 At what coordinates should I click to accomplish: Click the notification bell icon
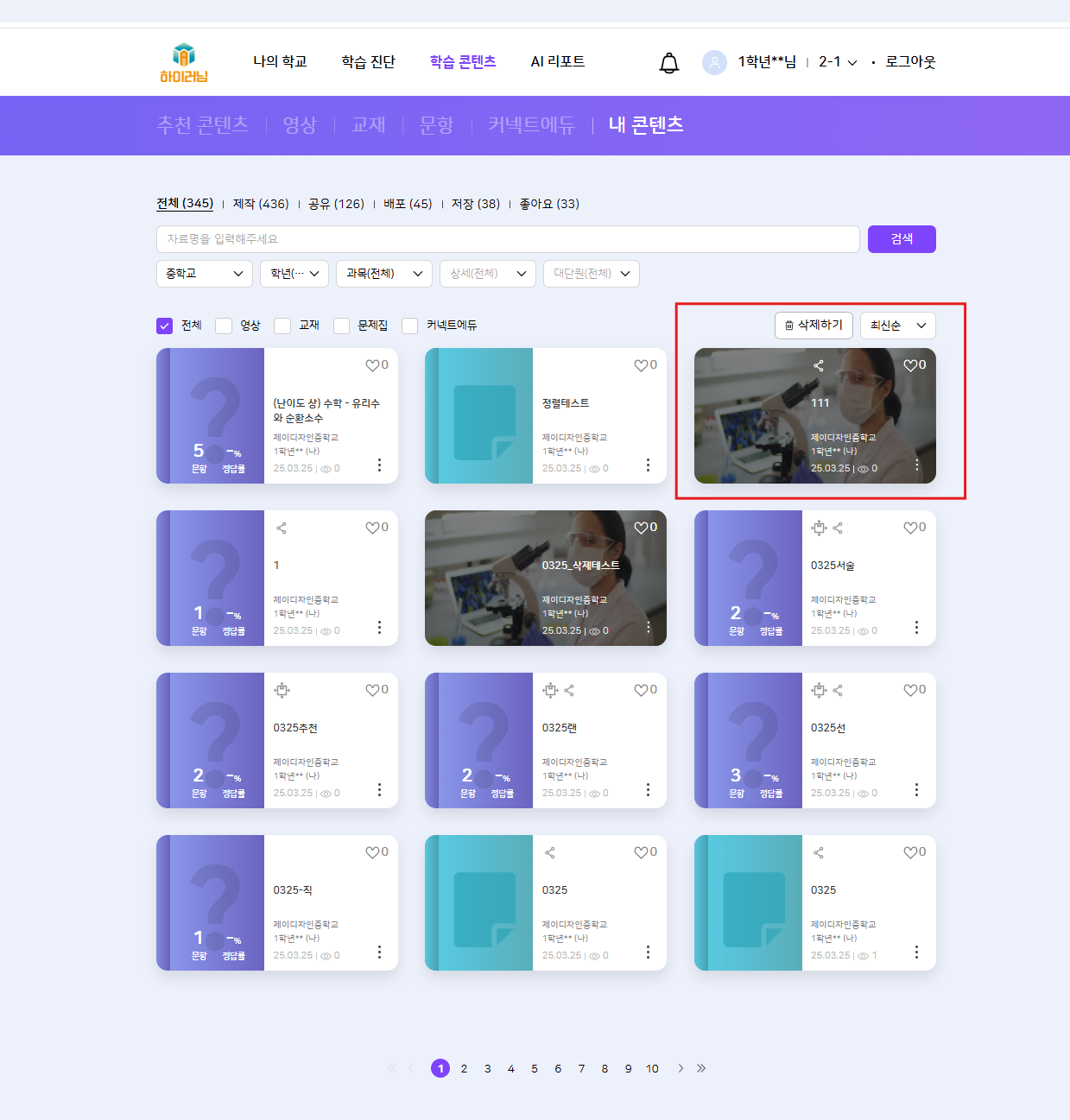[669, 63]
